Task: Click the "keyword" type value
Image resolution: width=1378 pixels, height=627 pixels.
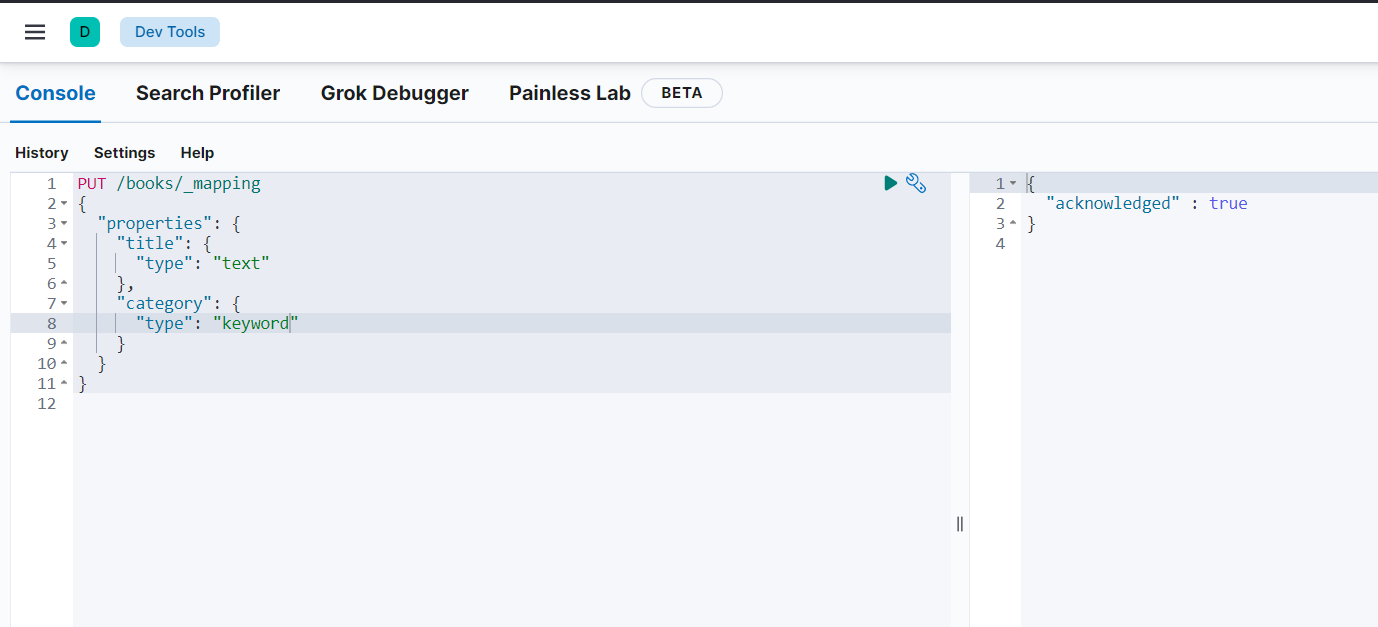Action: [x=256, y=323]
